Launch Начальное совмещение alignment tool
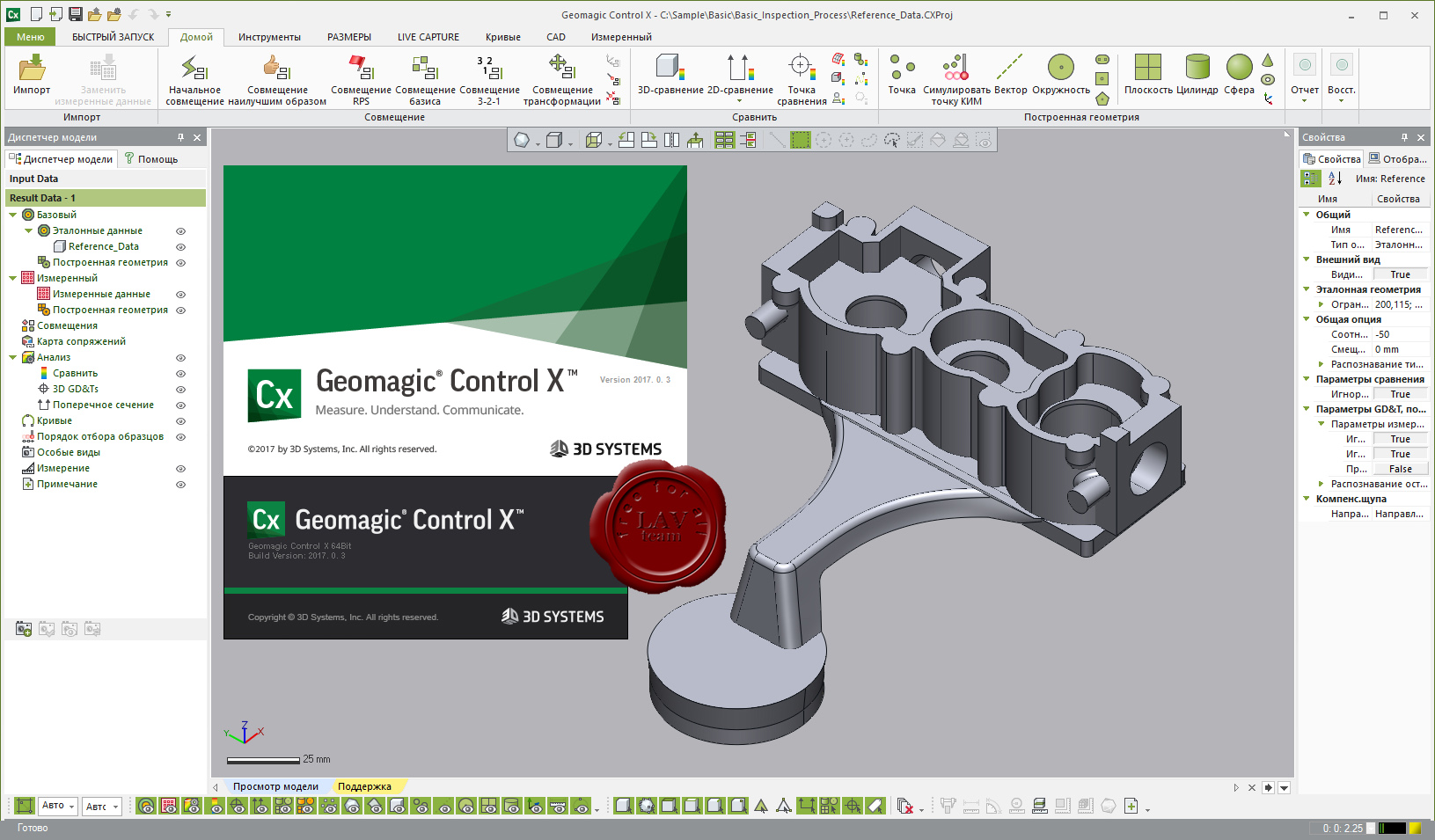Screen dimensions: 1435x840 coord(194,79)
